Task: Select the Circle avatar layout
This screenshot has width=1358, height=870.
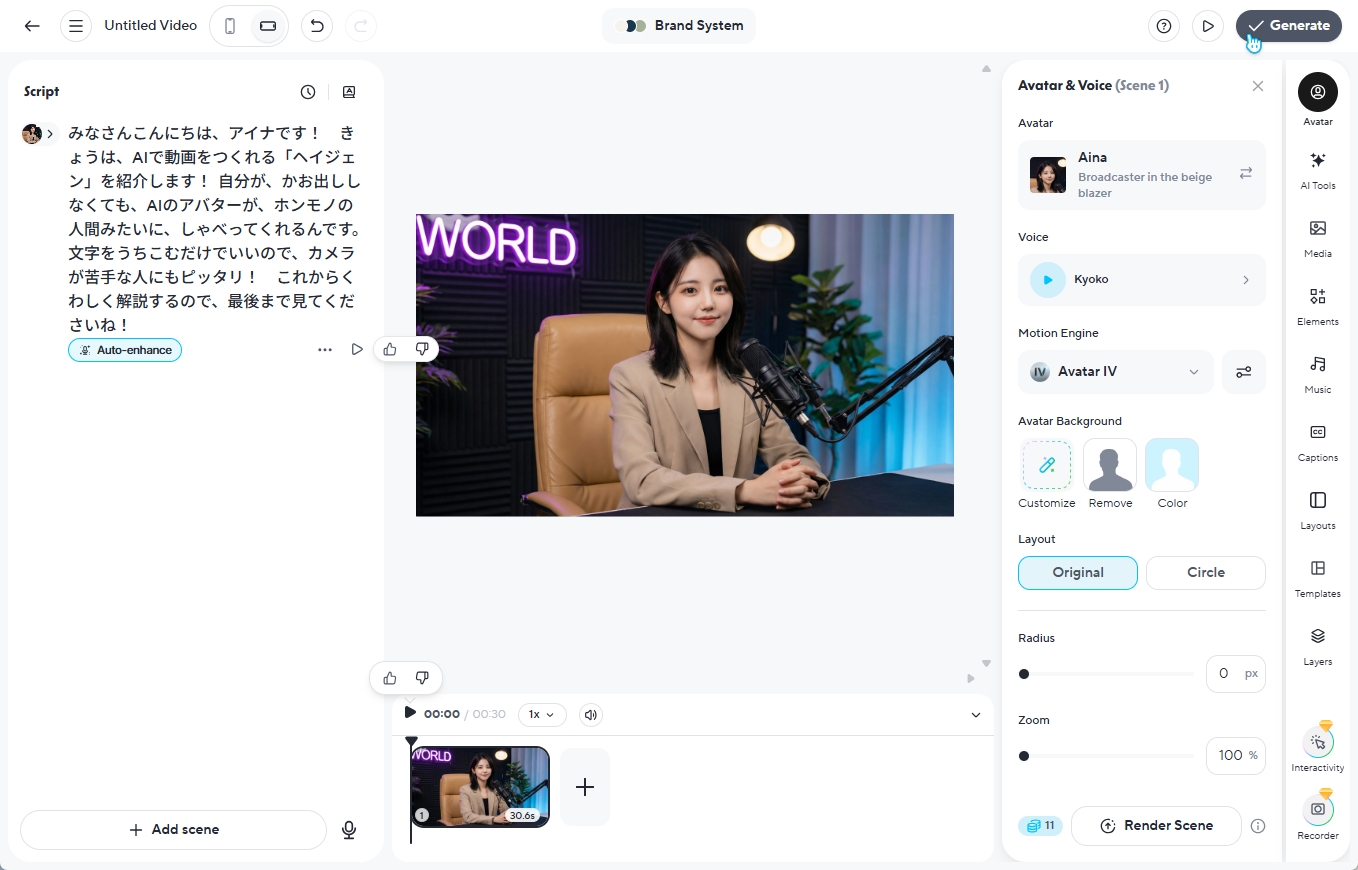Action: tap(1205, 572)
